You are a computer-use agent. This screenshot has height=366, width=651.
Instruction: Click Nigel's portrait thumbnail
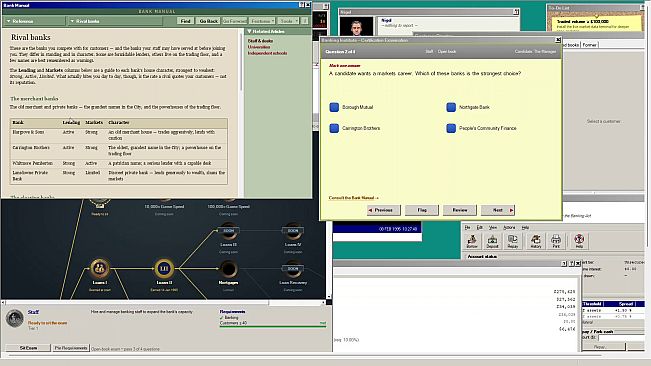pos(356,27)
